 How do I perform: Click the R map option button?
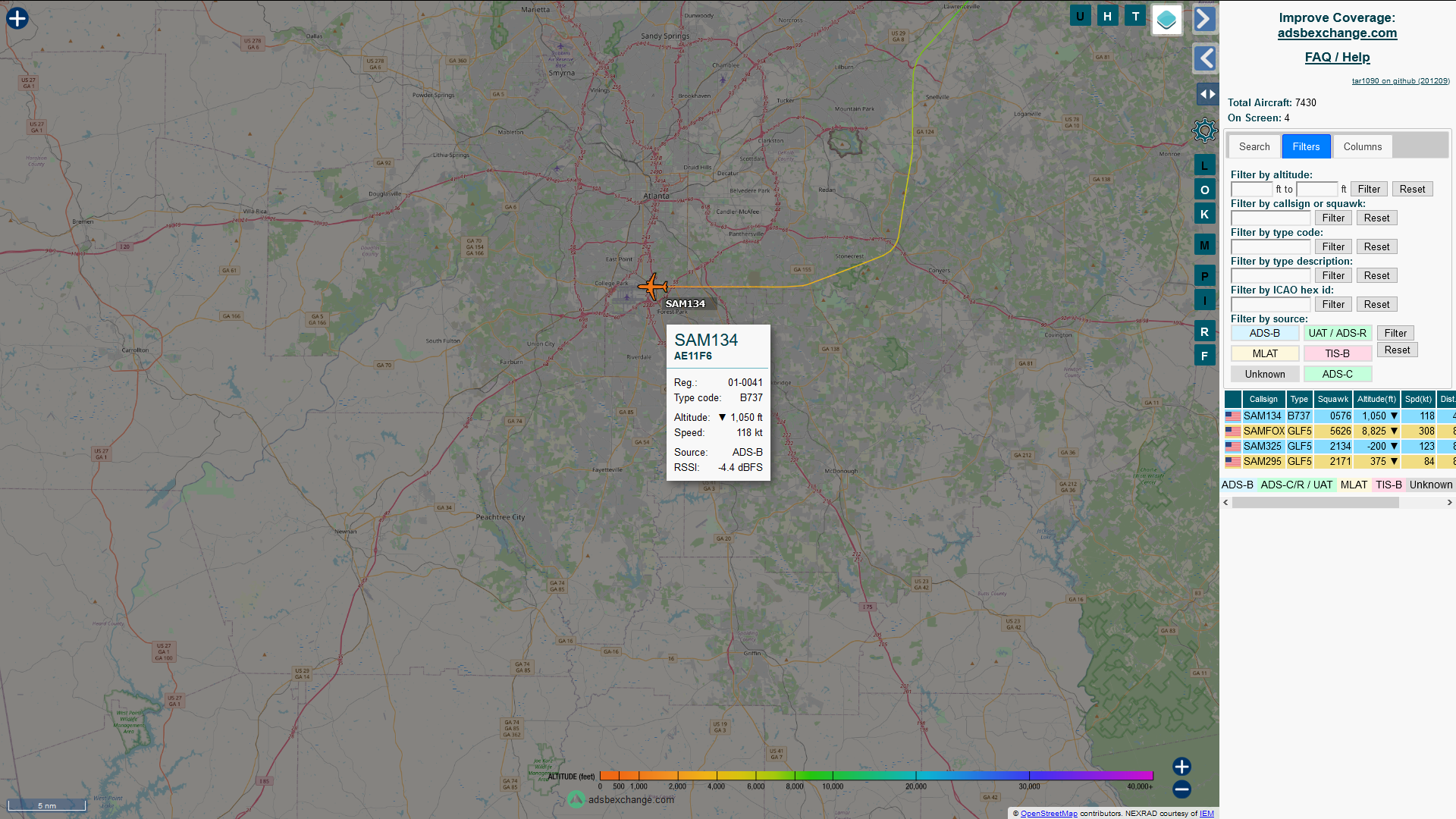1204,331
